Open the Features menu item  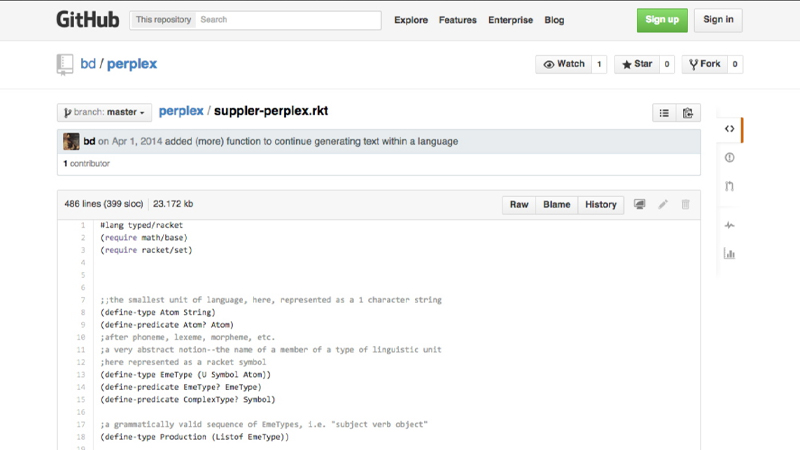(x=458, y=20)
